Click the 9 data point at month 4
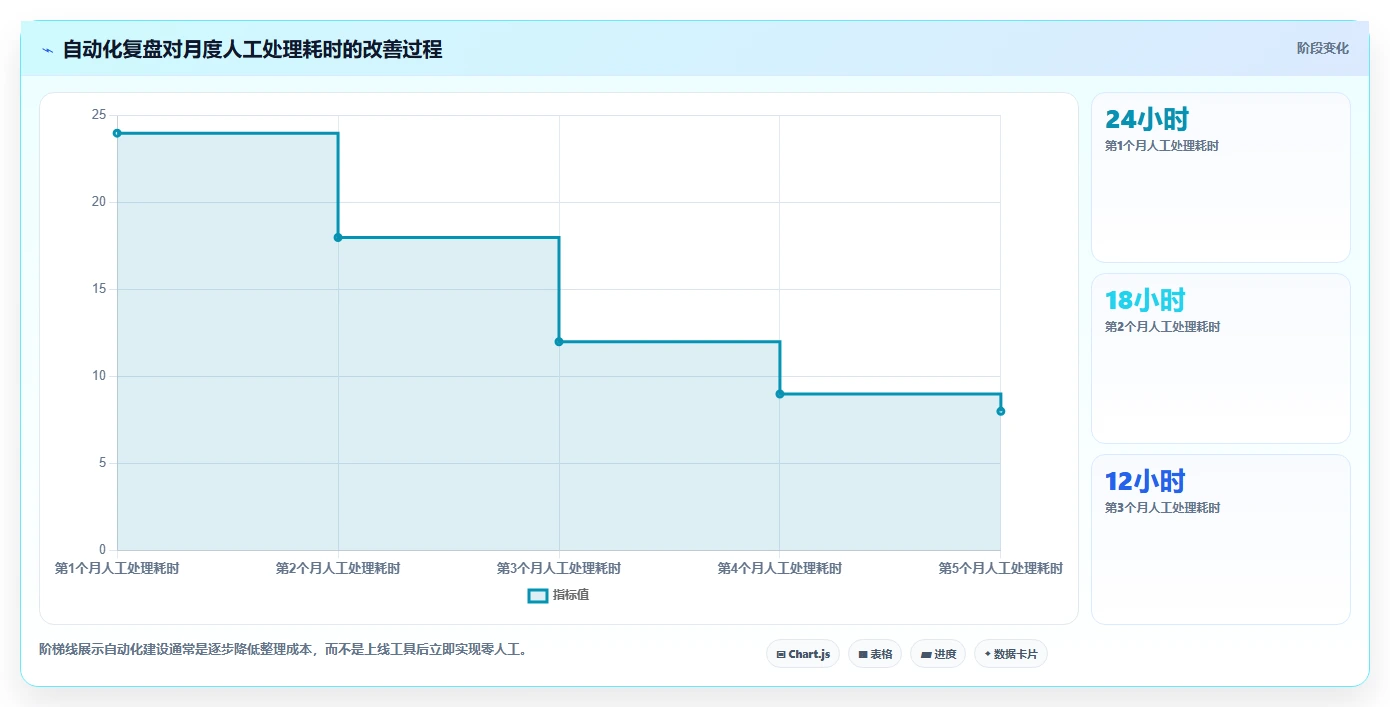The height and width of the screenshot is (707, 1390). click(780, 394)
